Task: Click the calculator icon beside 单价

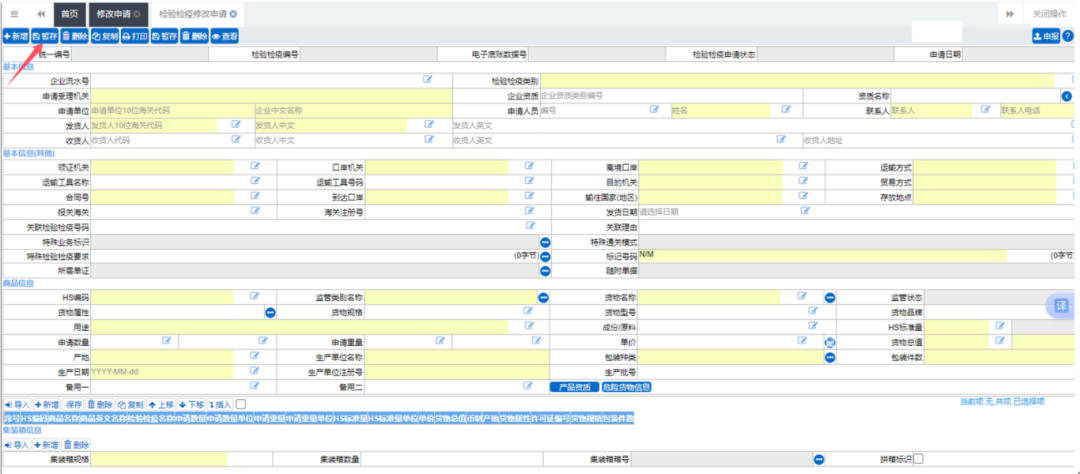Action: coord(830,342)
